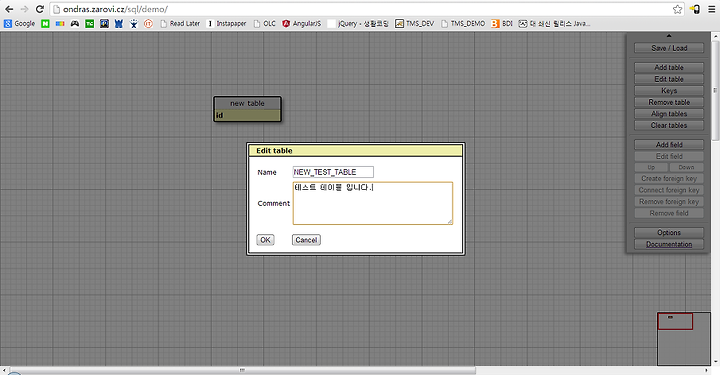Click Remove table
Viewport: 720px width, 375px height.
(x=669, y=102)
